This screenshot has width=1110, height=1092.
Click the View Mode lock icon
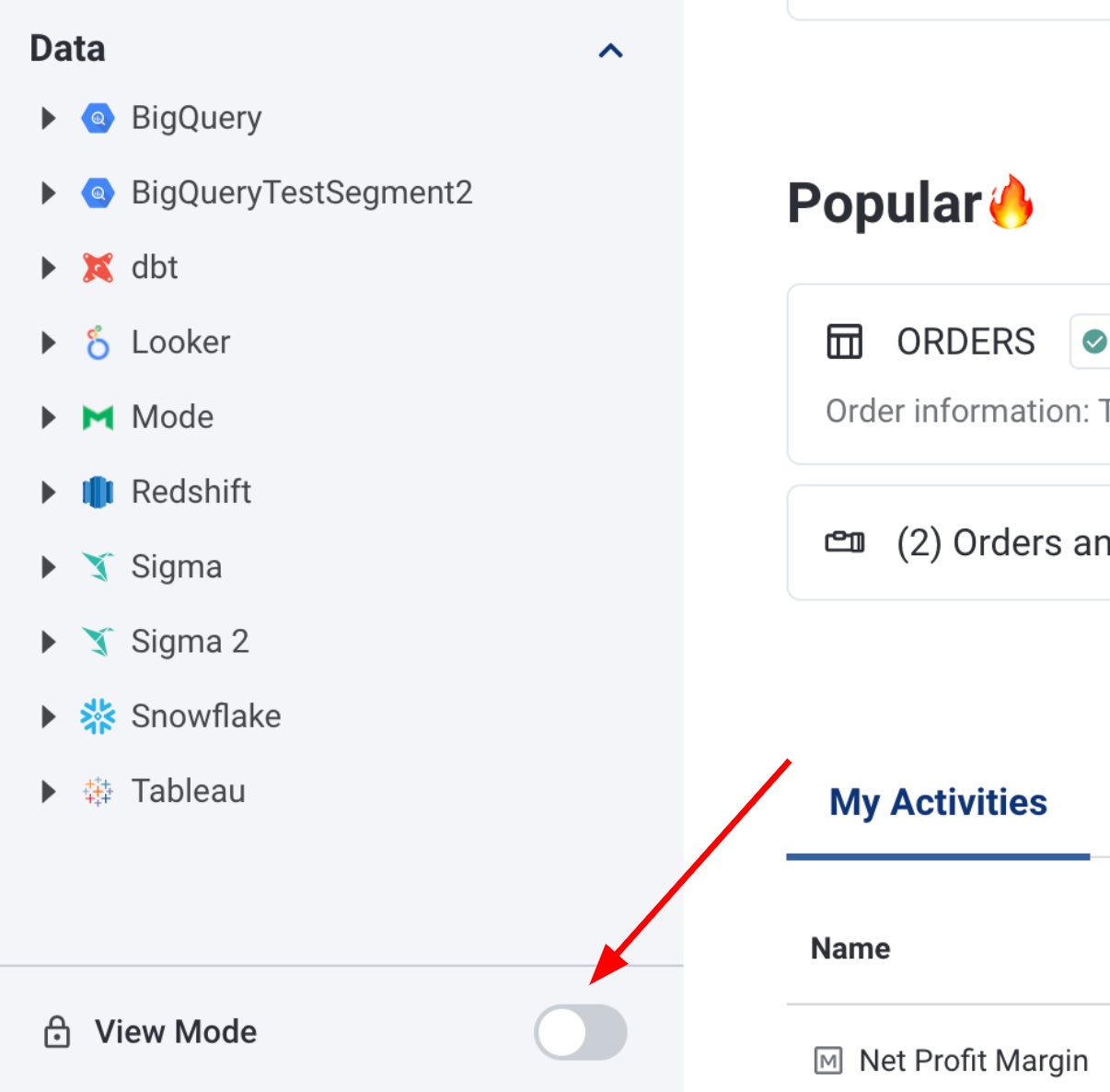pos(57,1032)
